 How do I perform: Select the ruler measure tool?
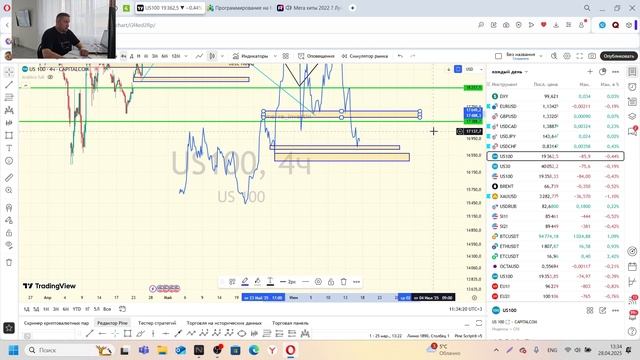tap(9, 178)
